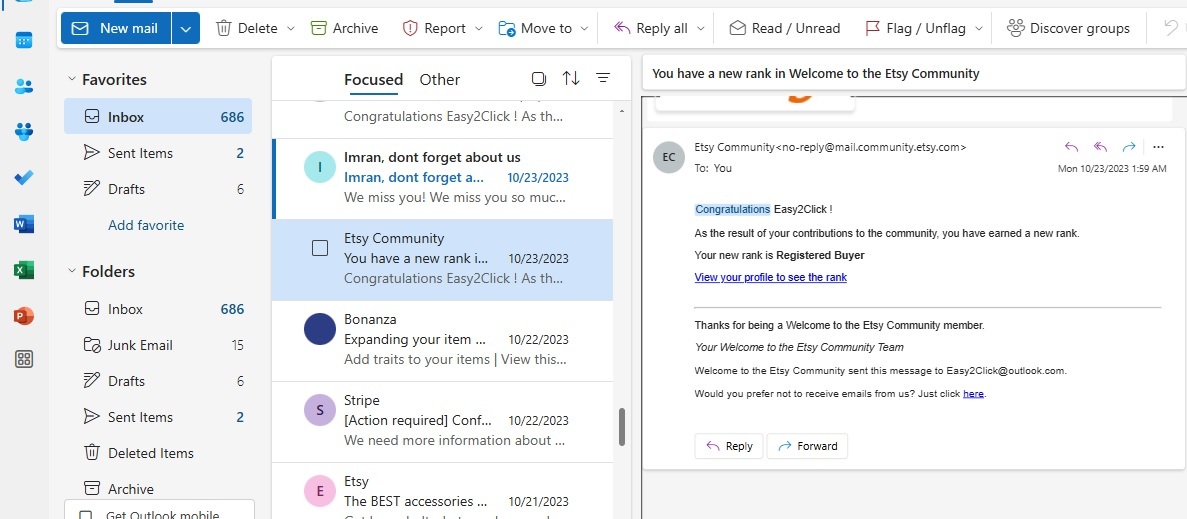Image resolution: width=1187 pixels, height=519 pixels.
Task: Switch to the Focused tab
Action: (x=373, y=79)
